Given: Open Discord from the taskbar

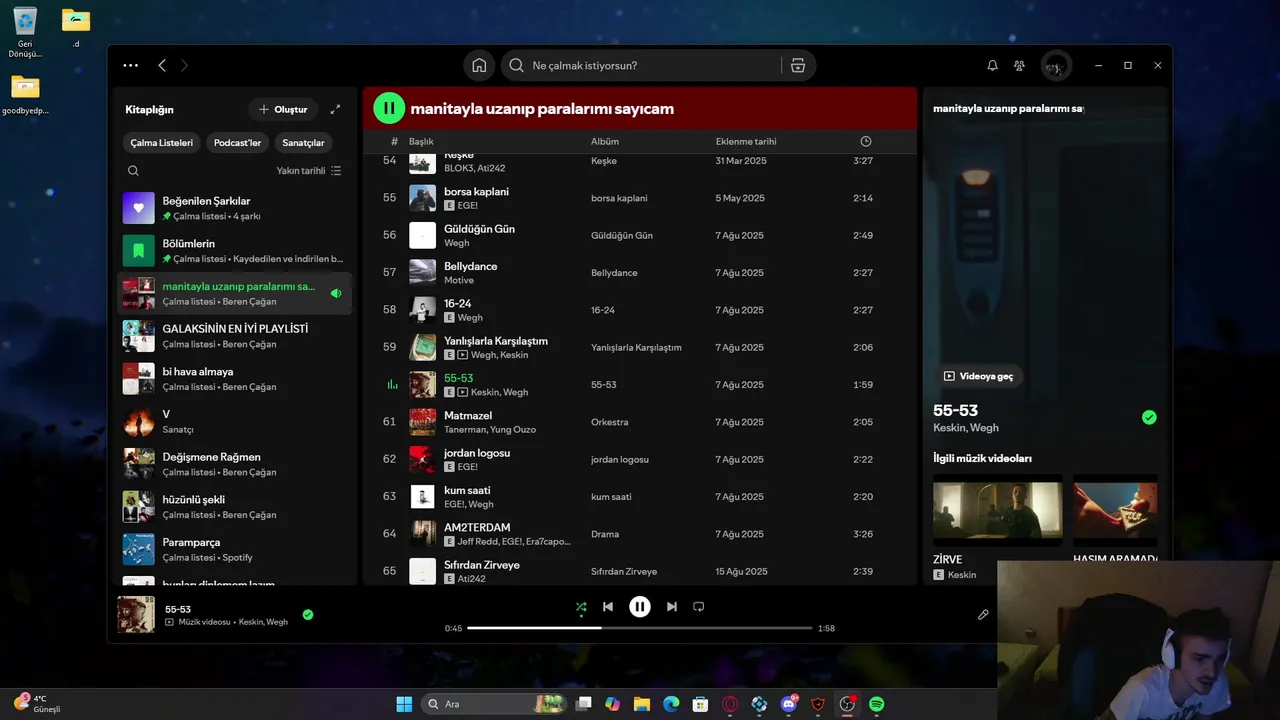Looking at the screenshot, I should click(x=789, y=704).
